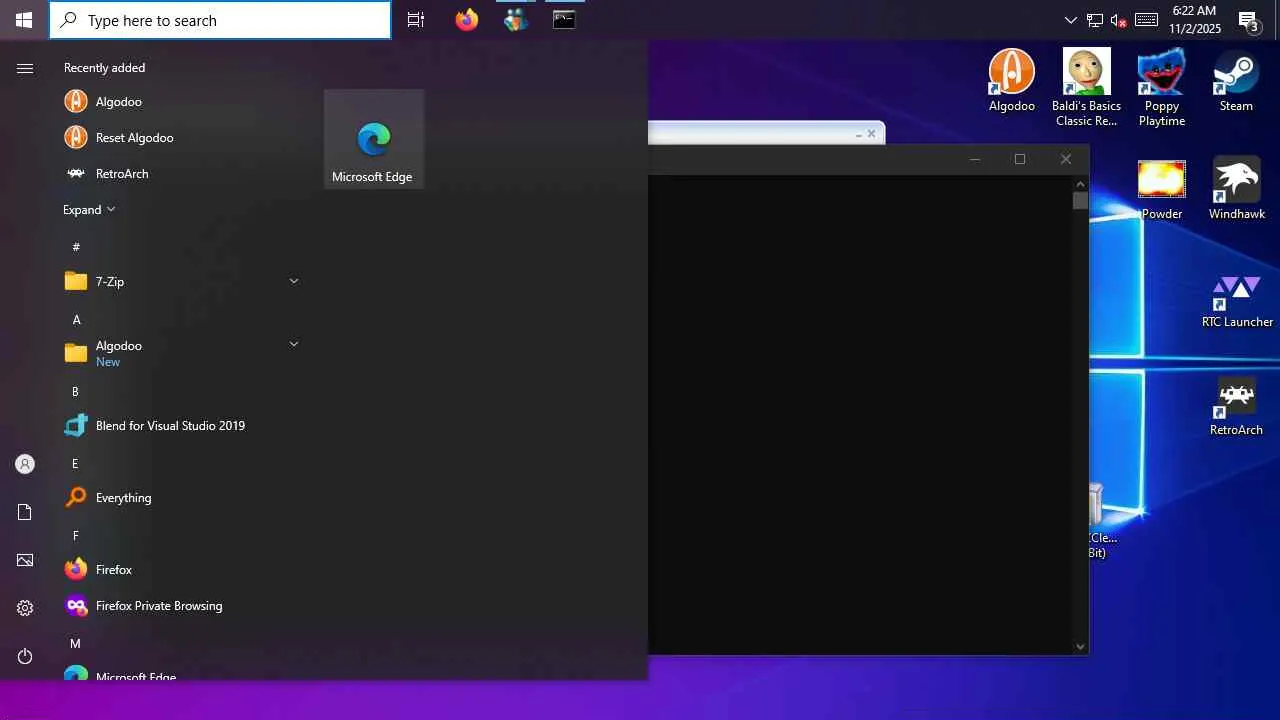
Task: Show hidden system tray icons
Action: (x=1071, y=20)
